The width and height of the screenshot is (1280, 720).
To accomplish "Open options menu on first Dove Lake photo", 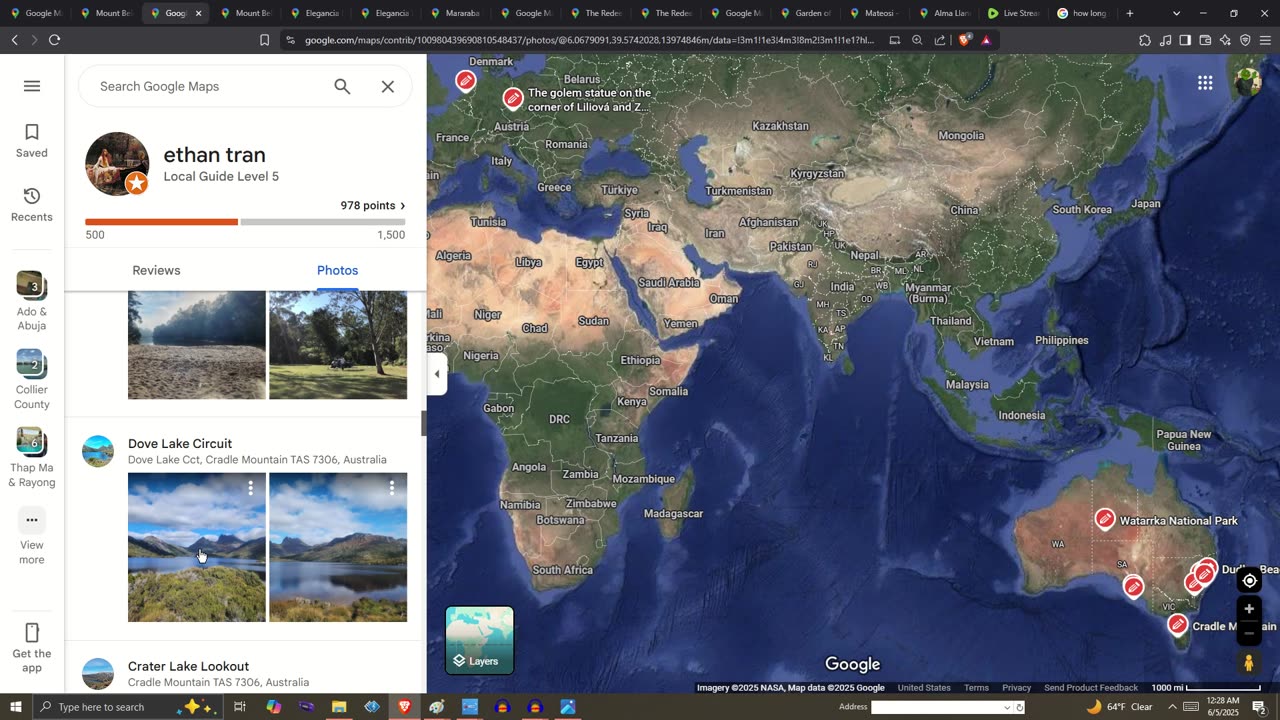I will [251, 488].
